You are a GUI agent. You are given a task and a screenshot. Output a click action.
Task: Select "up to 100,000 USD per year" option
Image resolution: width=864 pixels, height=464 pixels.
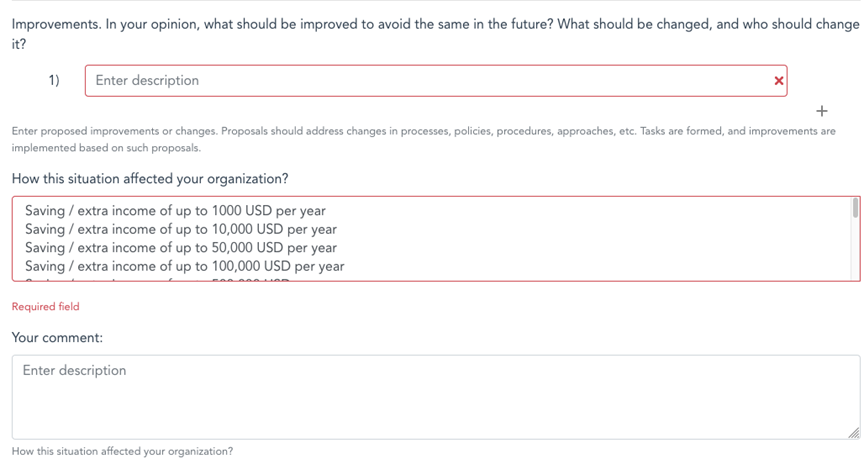point(185,267)
